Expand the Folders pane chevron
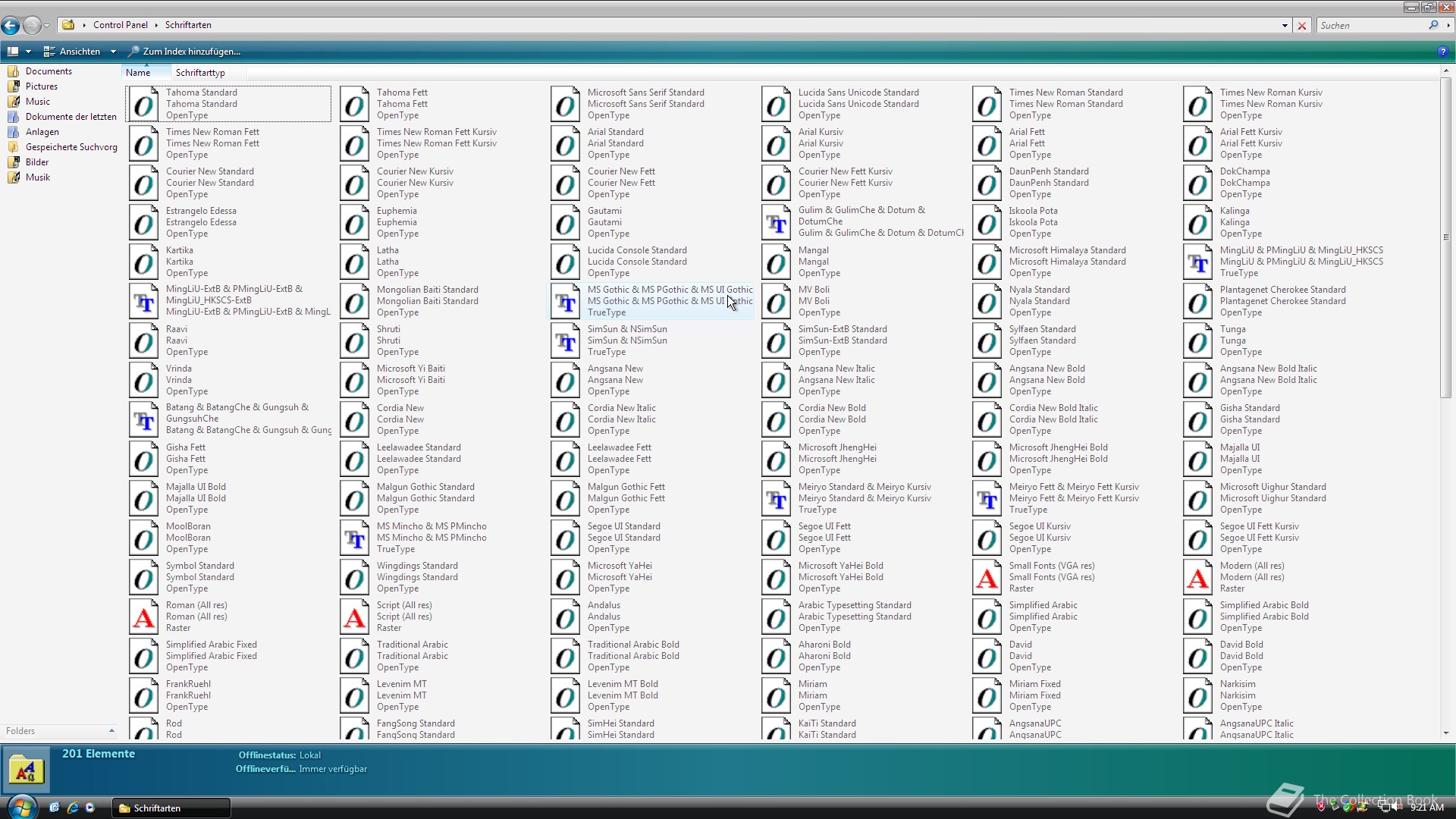1456x819 pixels. (111, 731)
